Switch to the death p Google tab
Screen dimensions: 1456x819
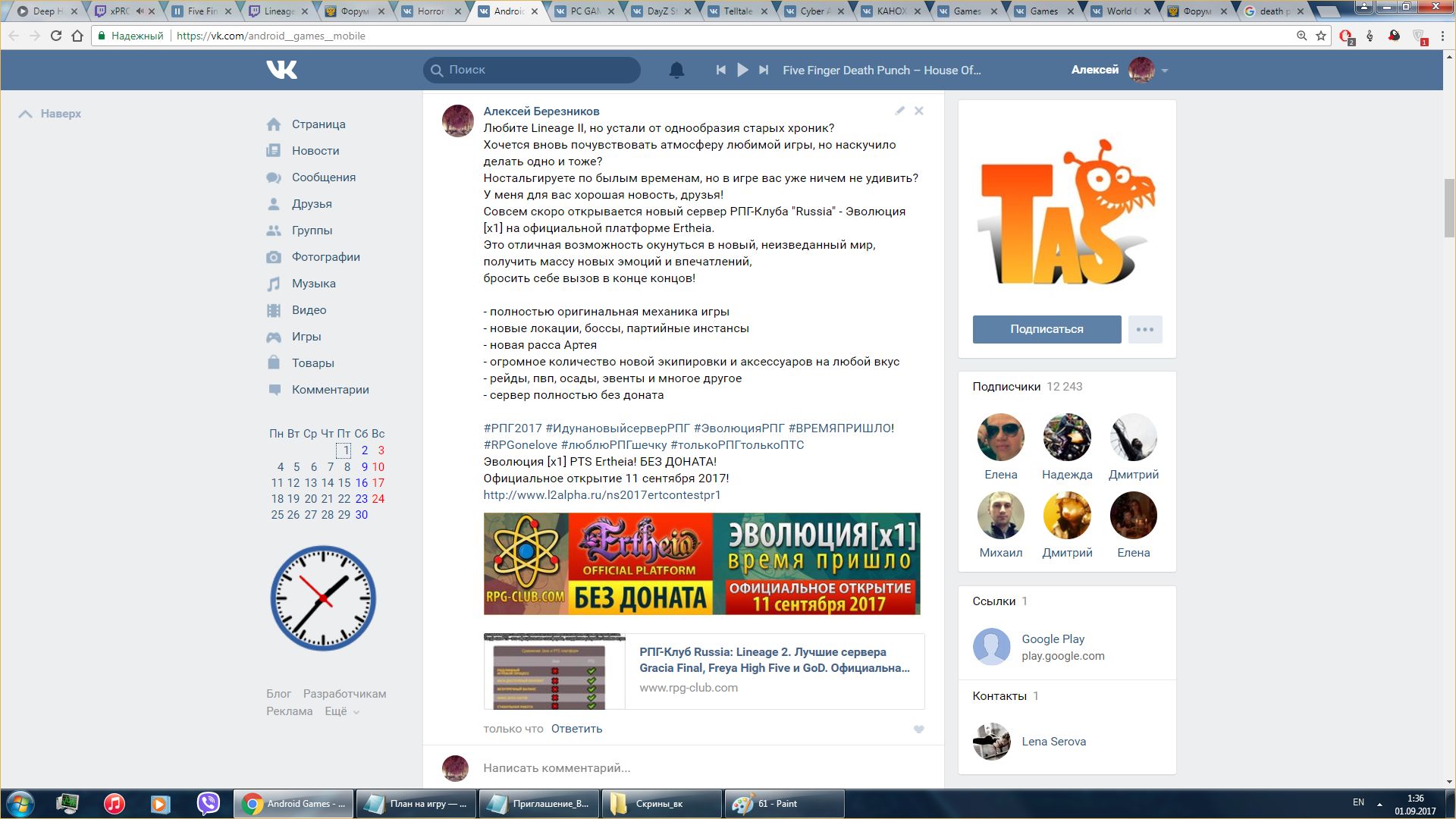[1274, 11]
